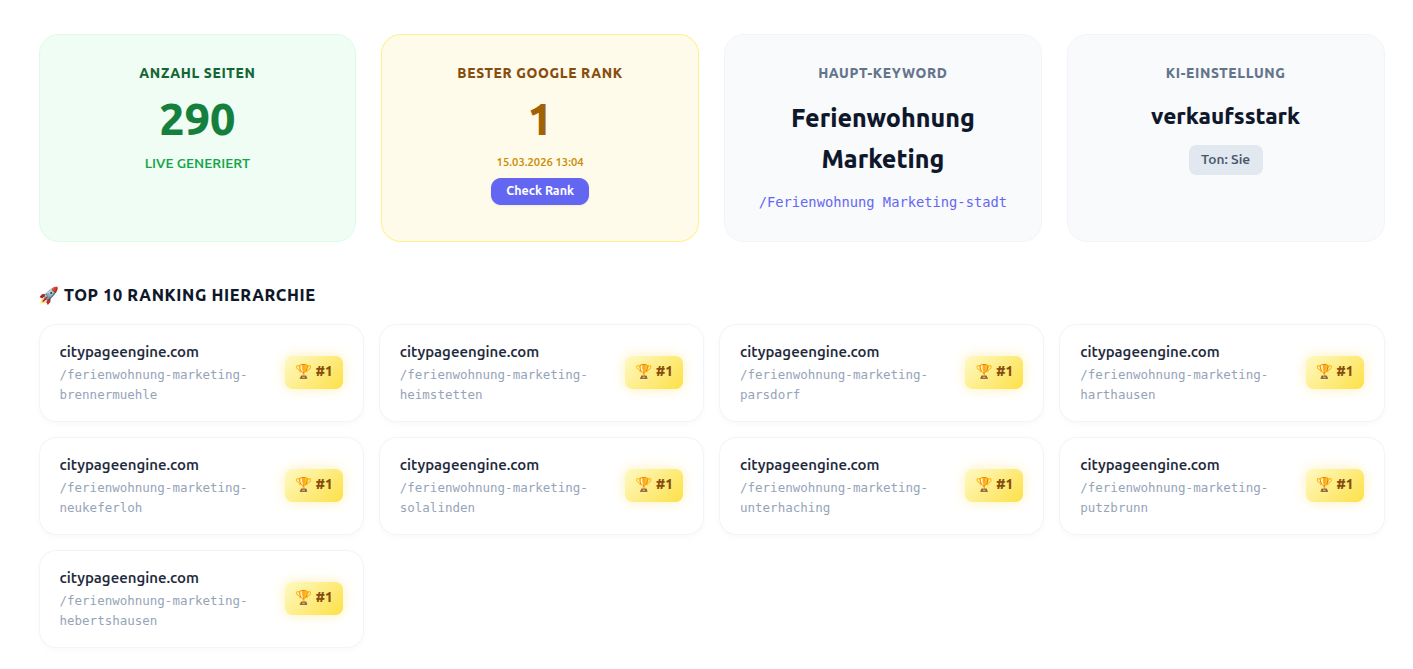Click the rocket icon next to ranking hierarchy heading
Viewport: 1413px width, 669px height.
(x=47, y=294)
